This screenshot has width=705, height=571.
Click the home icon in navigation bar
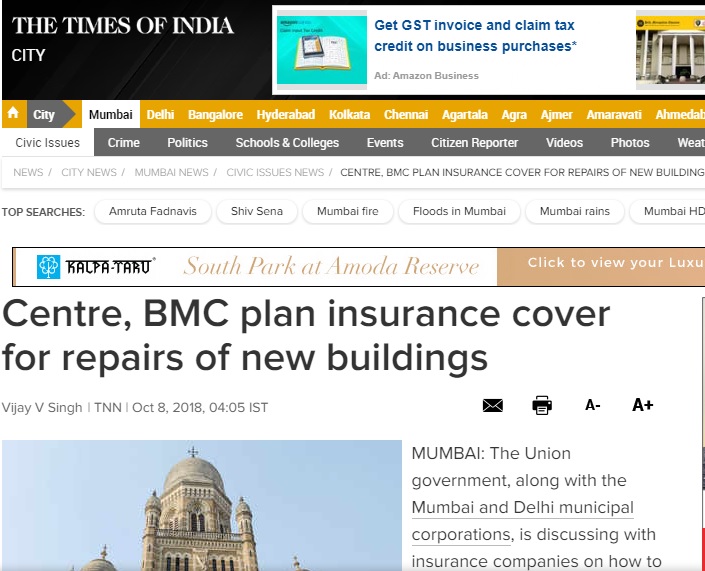(x=13, y=113)
